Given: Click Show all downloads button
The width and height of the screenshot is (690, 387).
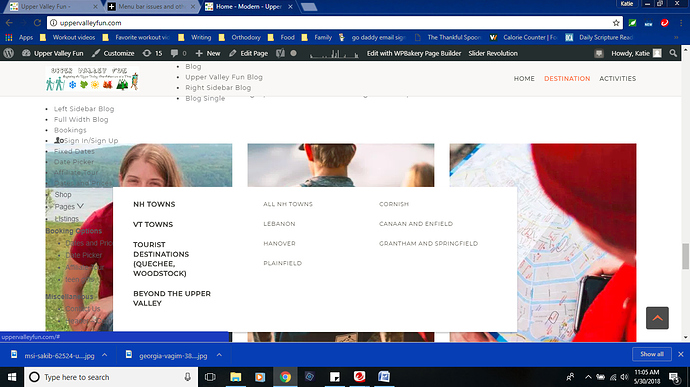Looking at the screenshot, I should [x=652, y=354].
